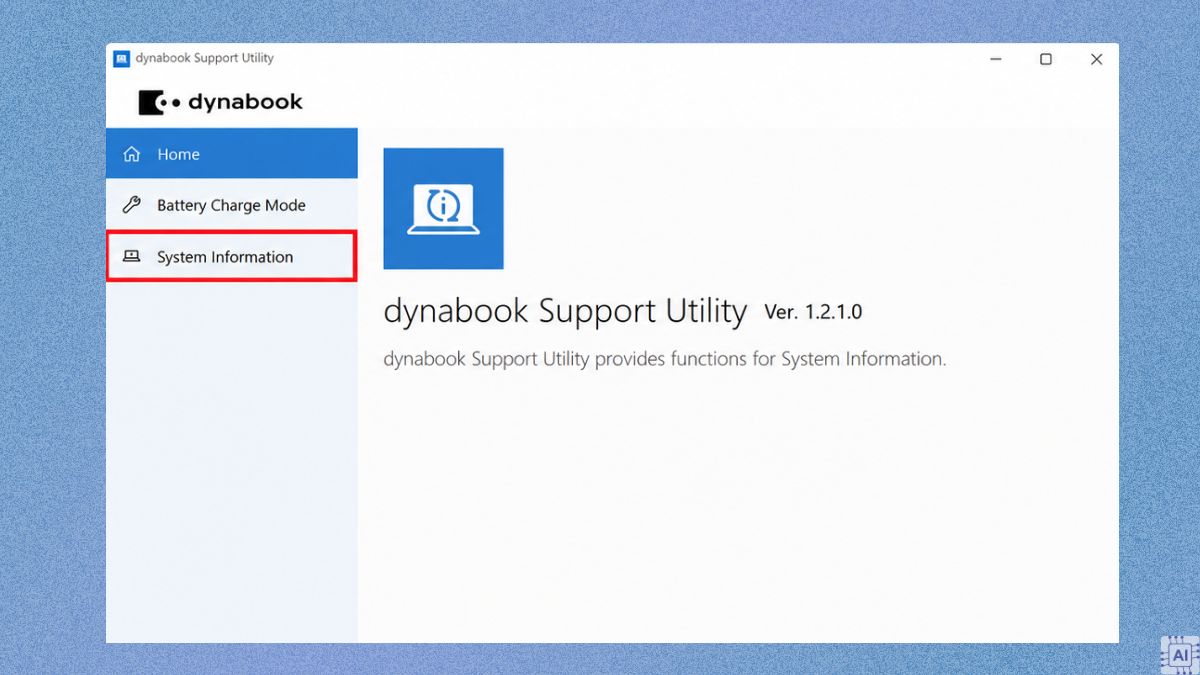Screen dimensions: 1200x675
Task: Close the dynabook Support Utility window
Action: coord(1096,59)
